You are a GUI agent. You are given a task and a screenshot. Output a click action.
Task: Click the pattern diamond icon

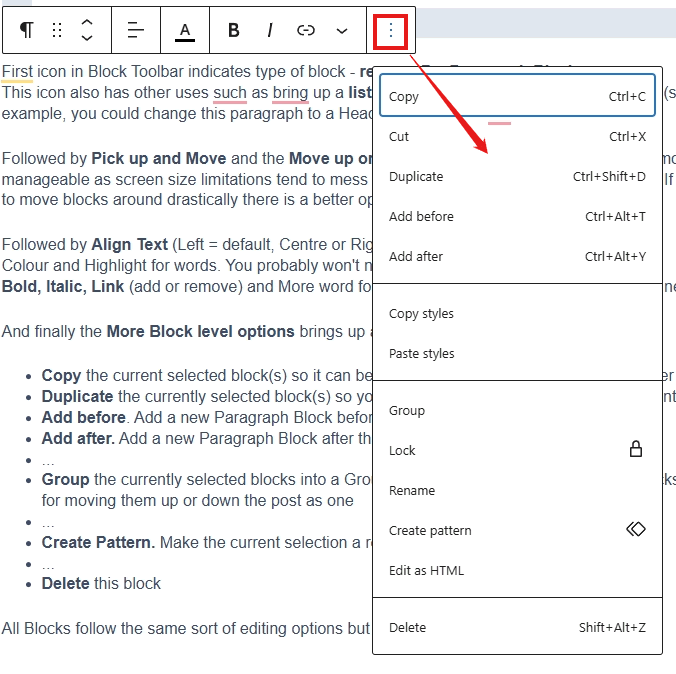point(636,529)
